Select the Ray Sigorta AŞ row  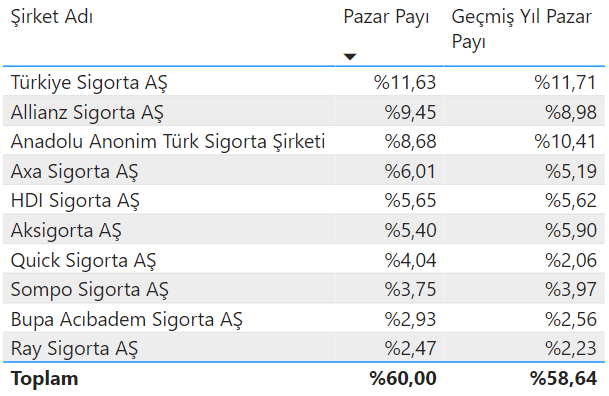304,348
